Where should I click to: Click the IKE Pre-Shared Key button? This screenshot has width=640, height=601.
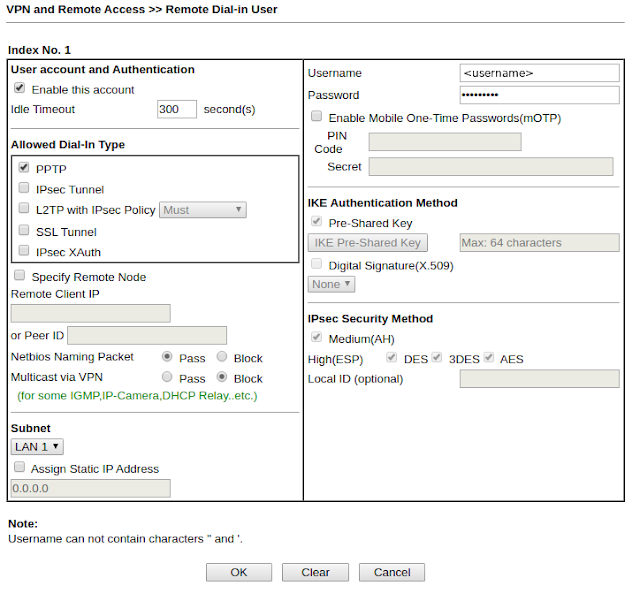tap(368, 243)
